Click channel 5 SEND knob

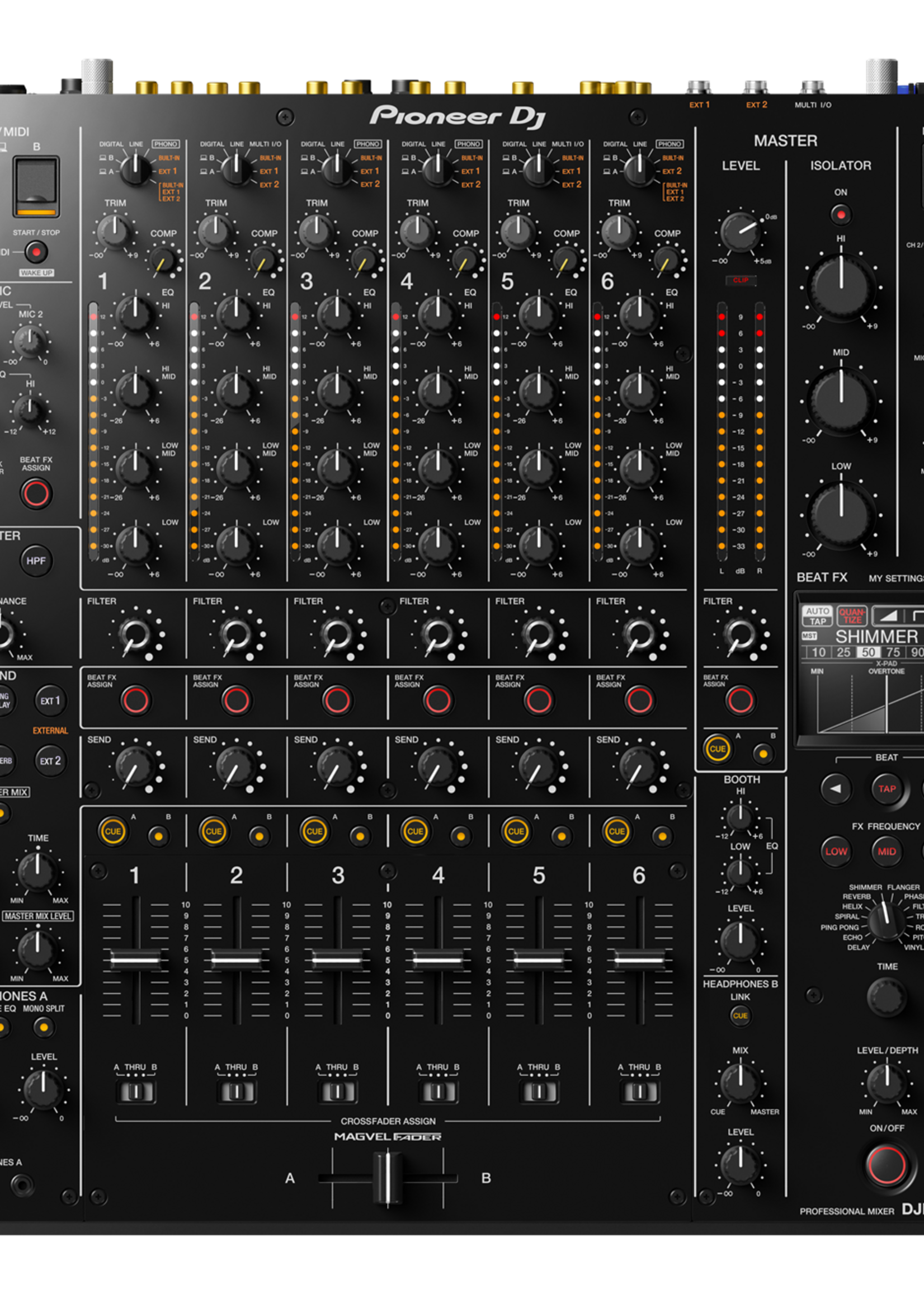(538, 767)
